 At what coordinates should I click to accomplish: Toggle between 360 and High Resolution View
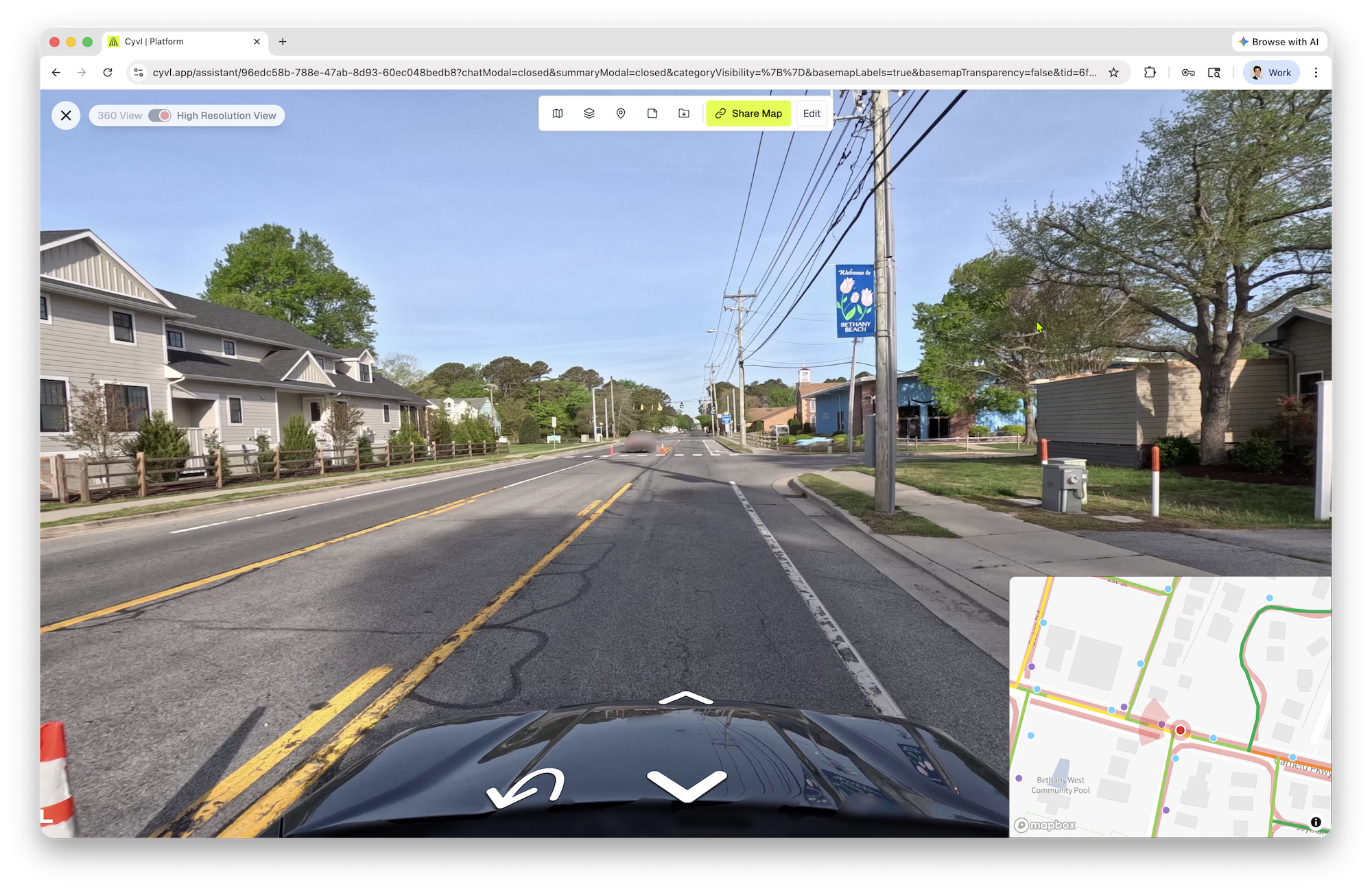(x=160, y=116)
